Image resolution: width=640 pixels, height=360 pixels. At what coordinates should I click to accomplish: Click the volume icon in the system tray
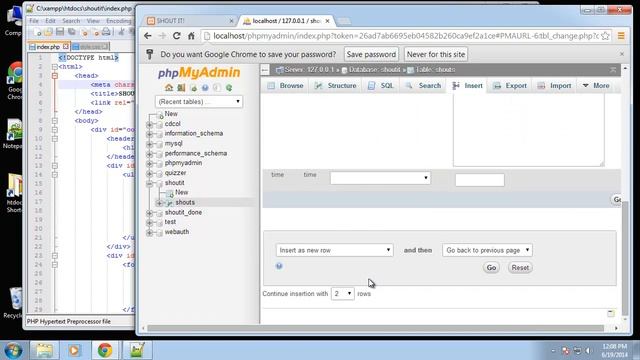coord(588,351)
